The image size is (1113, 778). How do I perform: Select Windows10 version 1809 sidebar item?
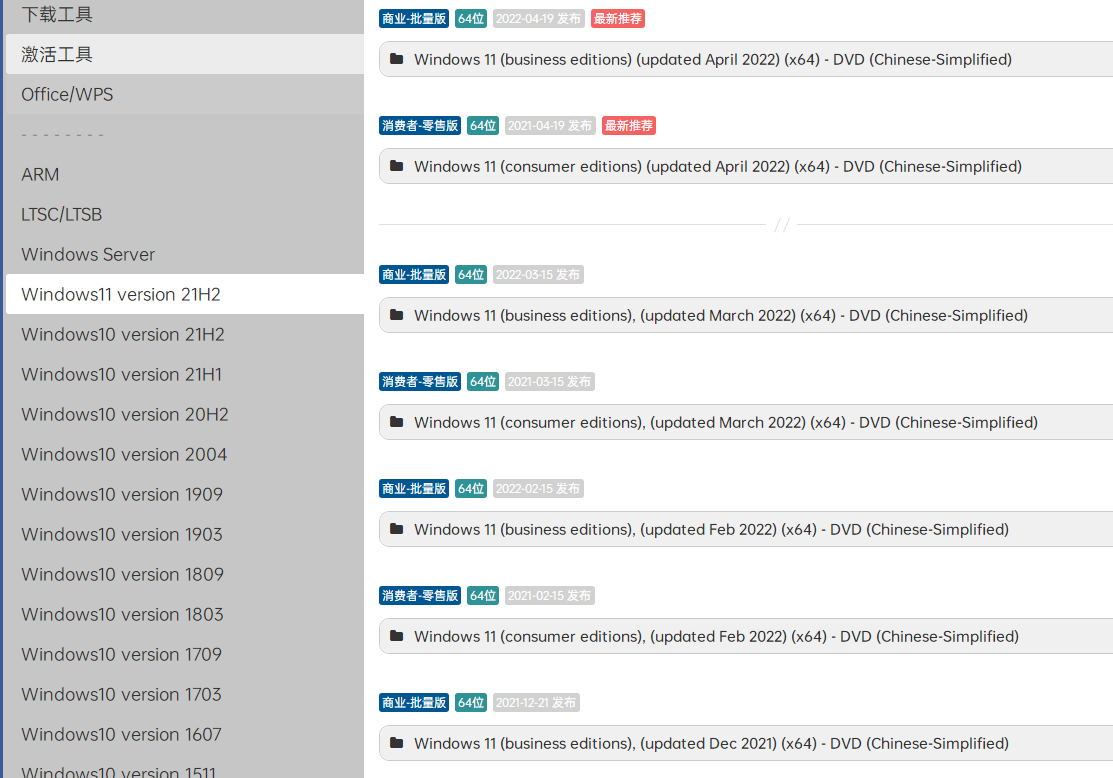(185, 574)
